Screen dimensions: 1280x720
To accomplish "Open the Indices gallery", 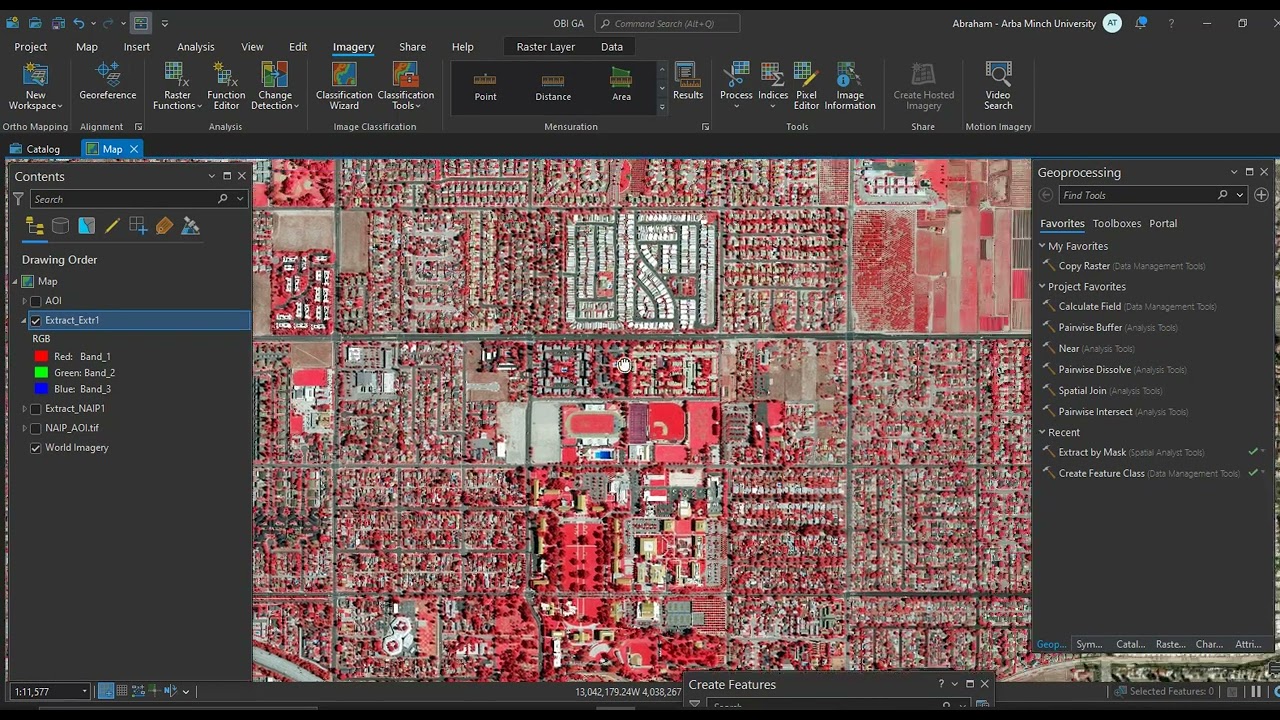I will pyautogui.click(x=773, y=86).
